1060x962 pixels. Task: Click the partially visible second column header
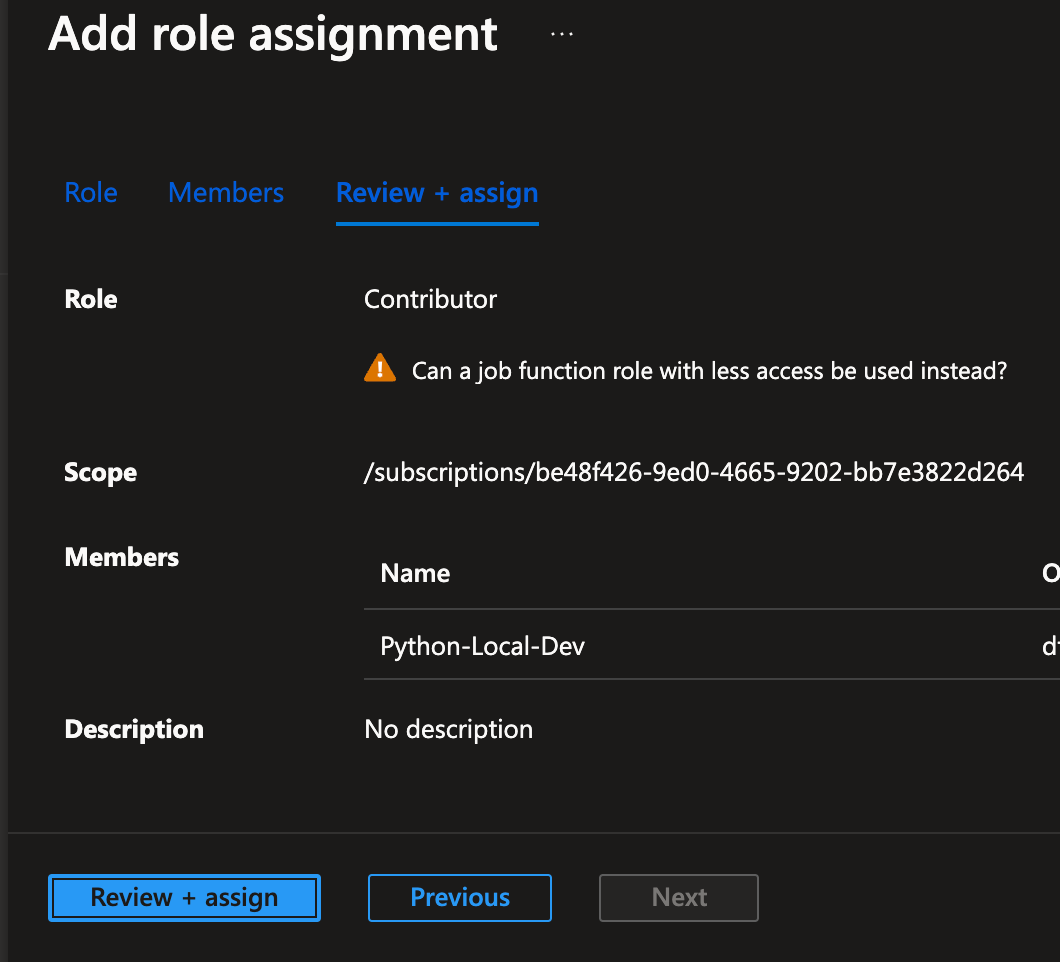[1050, 573]
